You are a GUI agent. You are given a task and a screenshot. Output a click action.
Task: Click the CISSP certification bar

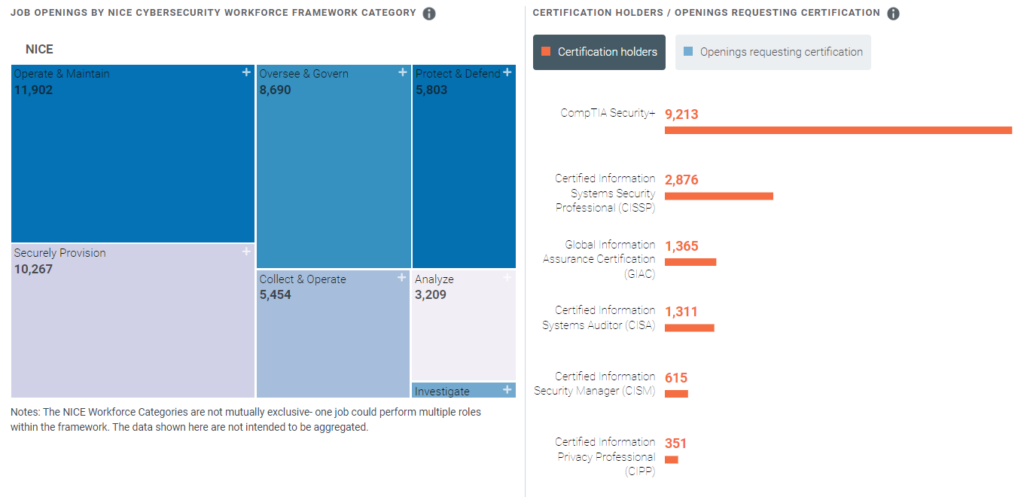click(718, 196)
